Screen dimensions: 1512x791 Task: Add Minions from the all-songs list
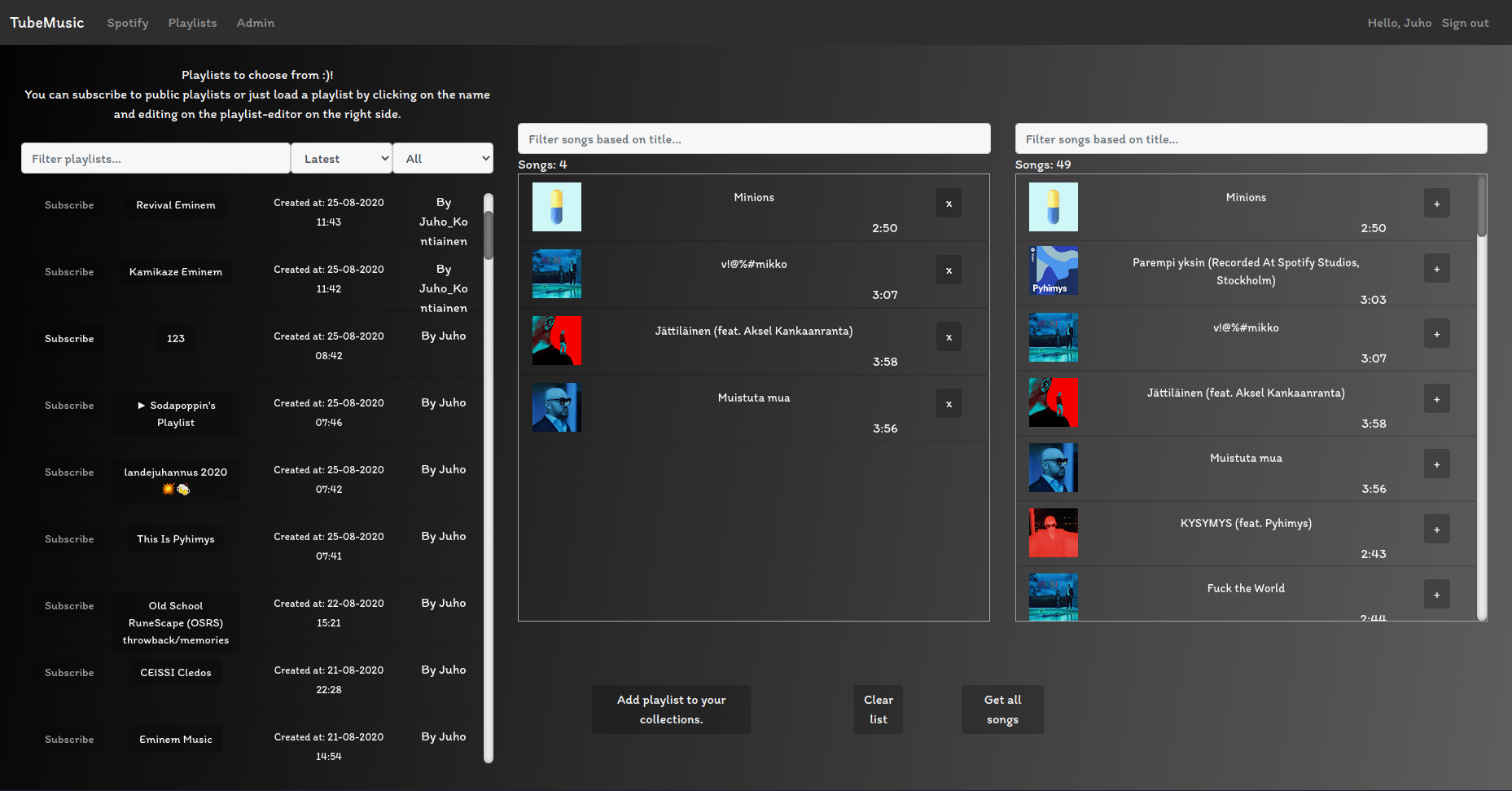(x=1436, y=204)
